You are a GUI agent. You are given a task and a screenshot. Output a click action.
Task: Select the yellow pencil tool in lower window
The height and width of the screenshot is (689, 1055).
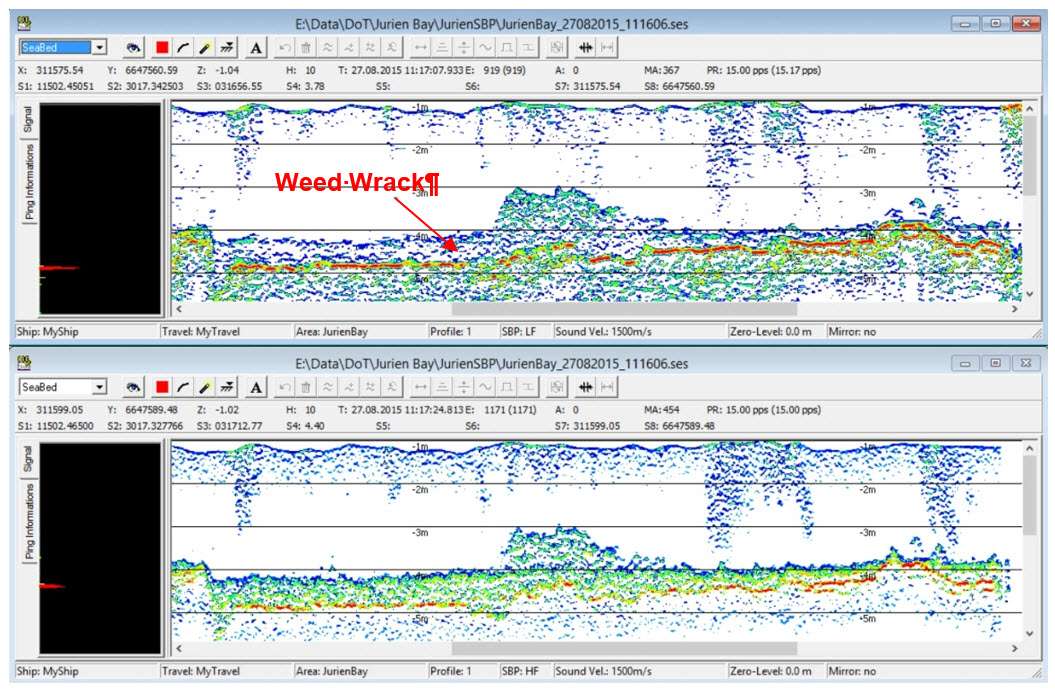(x=204, y=387)
